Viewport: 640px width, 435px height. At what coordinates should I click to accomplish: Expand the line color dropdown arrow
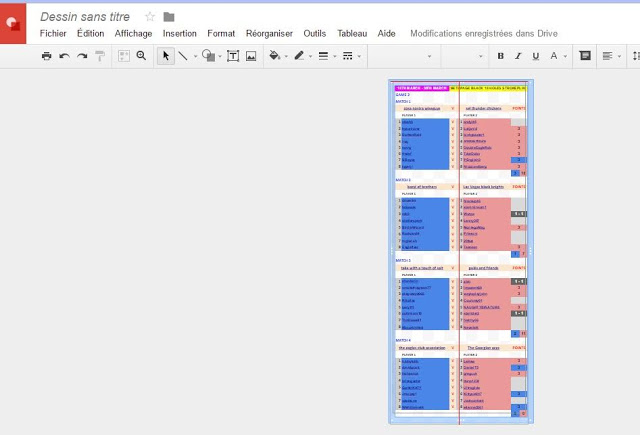[311, 56]
